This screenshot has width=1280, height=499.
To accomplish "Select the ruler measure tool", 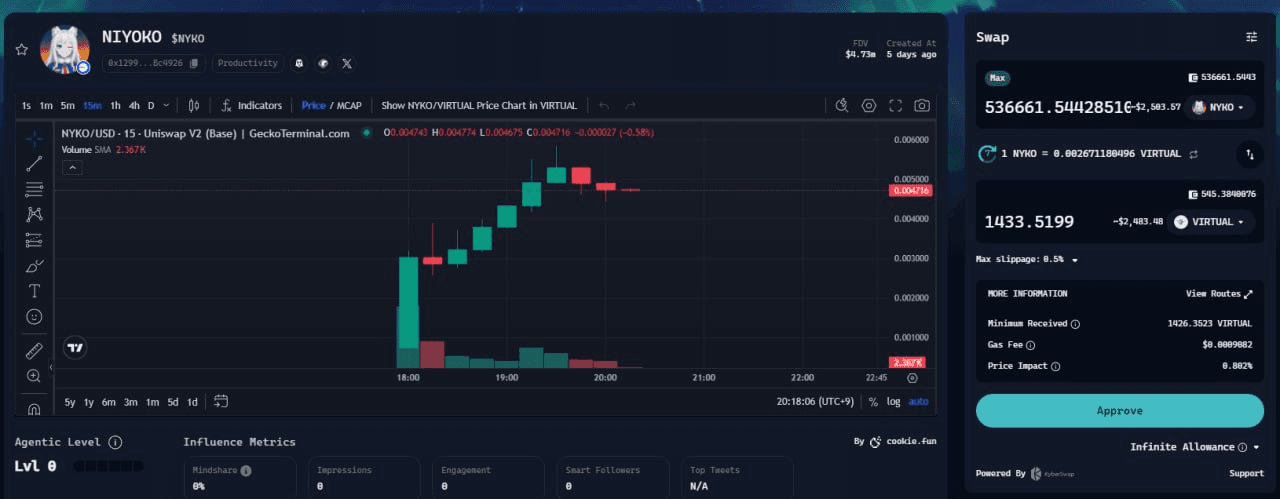I will tap(34, 350).
